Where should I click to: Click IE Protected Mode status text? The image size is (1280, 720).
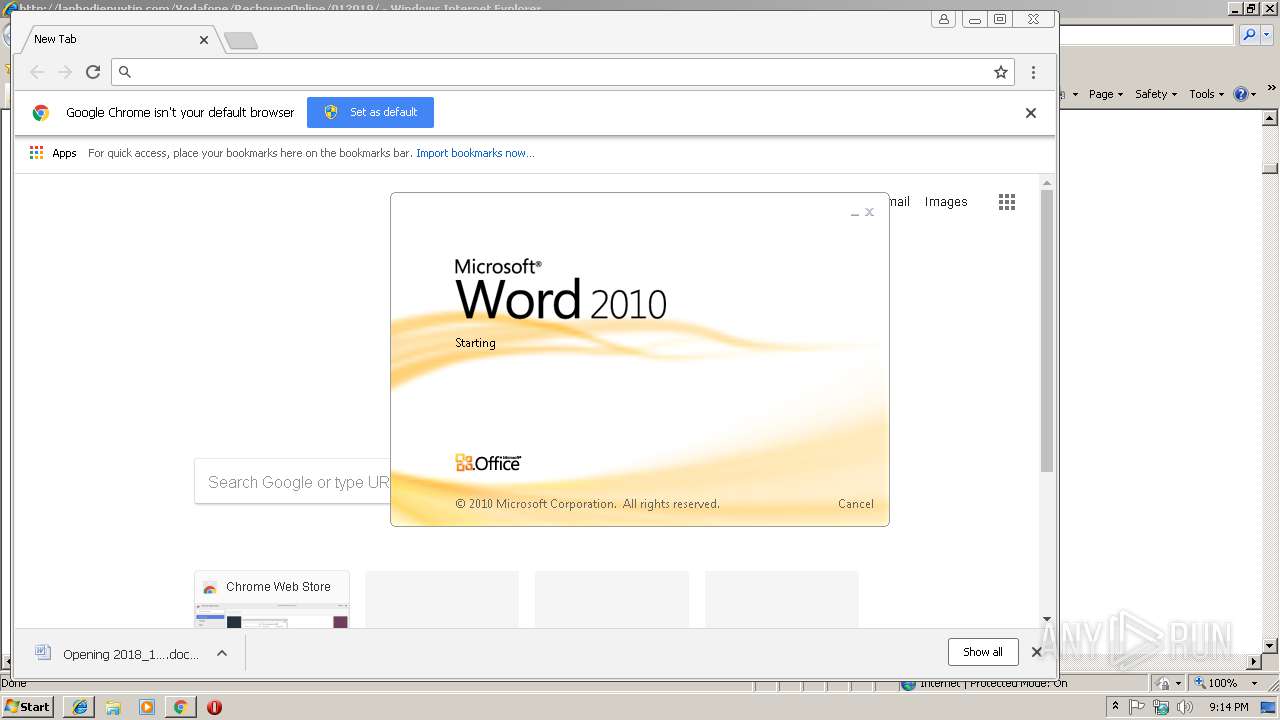click(993, 684)
